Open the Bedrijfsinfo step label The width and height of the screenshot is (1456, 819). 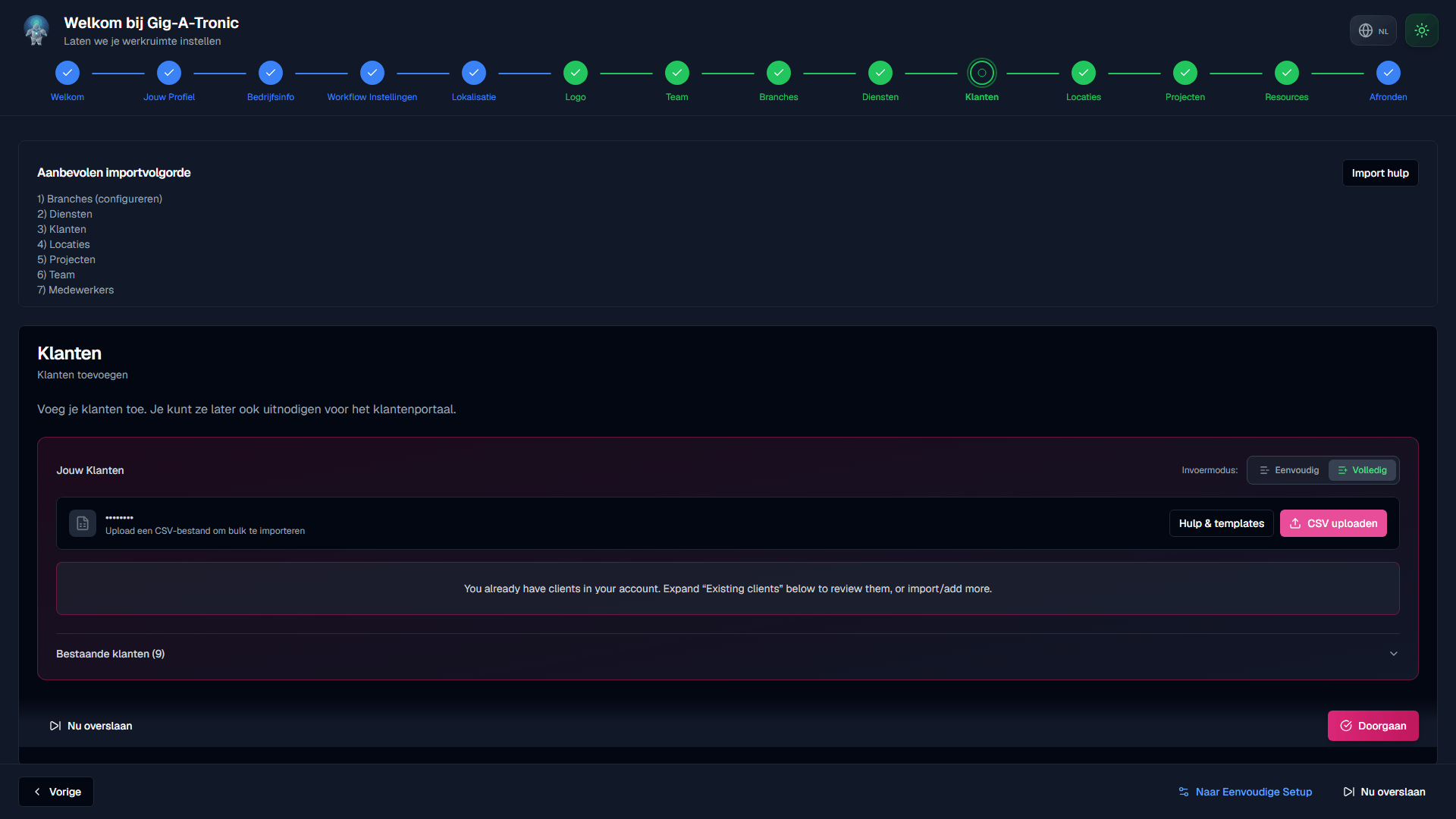(271, 97)
